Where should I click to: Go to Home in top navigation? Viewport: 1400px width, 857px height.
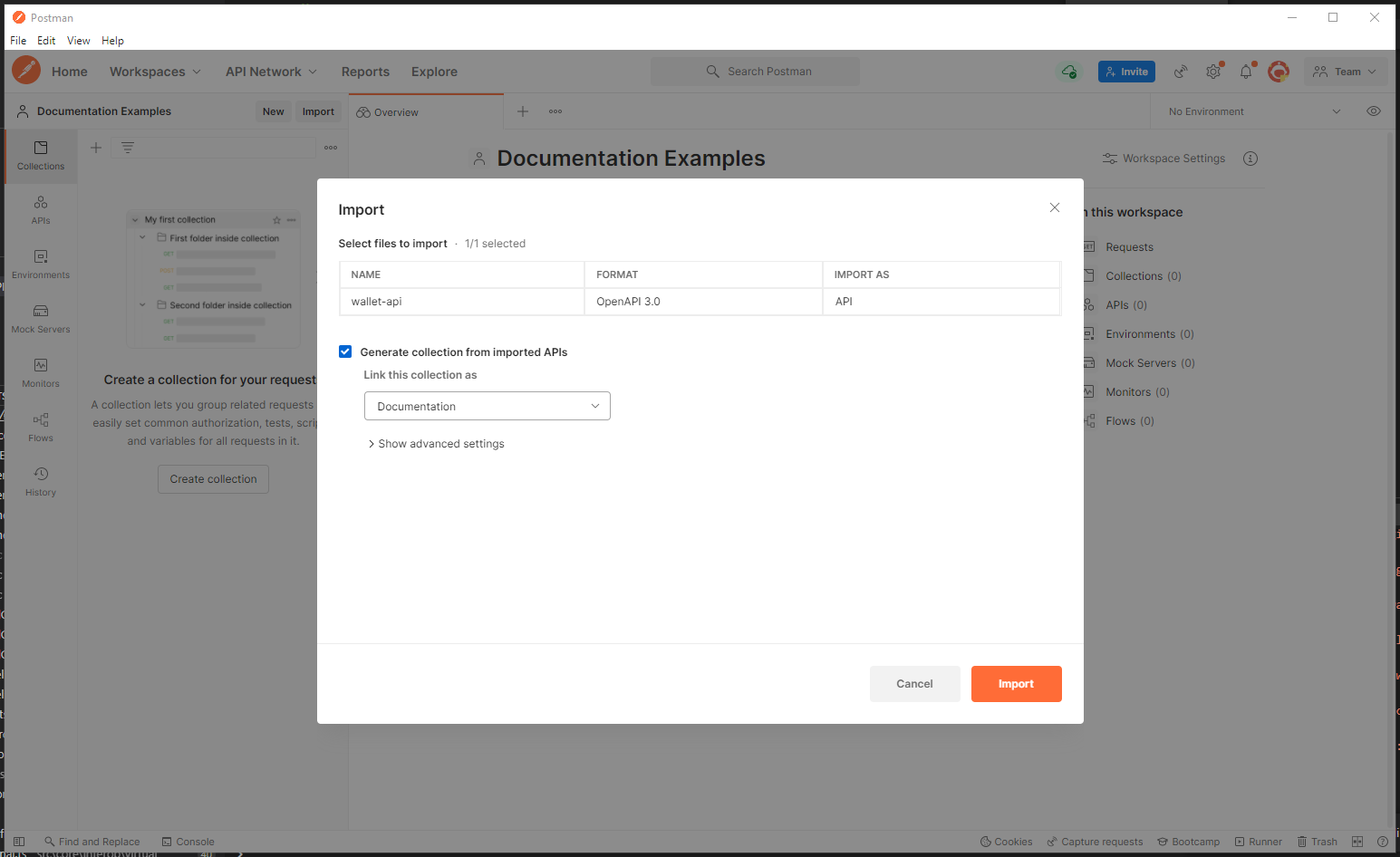(70, 72)
